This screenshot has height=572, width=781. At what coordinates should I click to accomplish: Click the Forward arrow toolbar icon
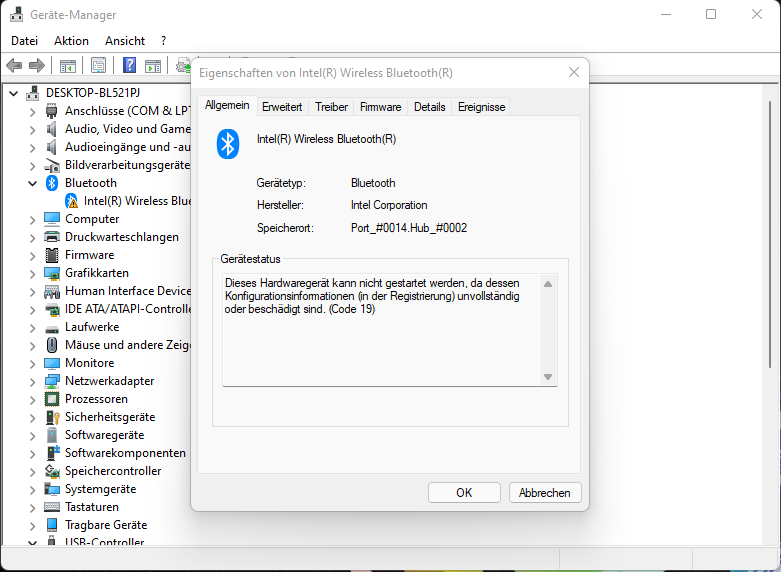click(37, 65)
